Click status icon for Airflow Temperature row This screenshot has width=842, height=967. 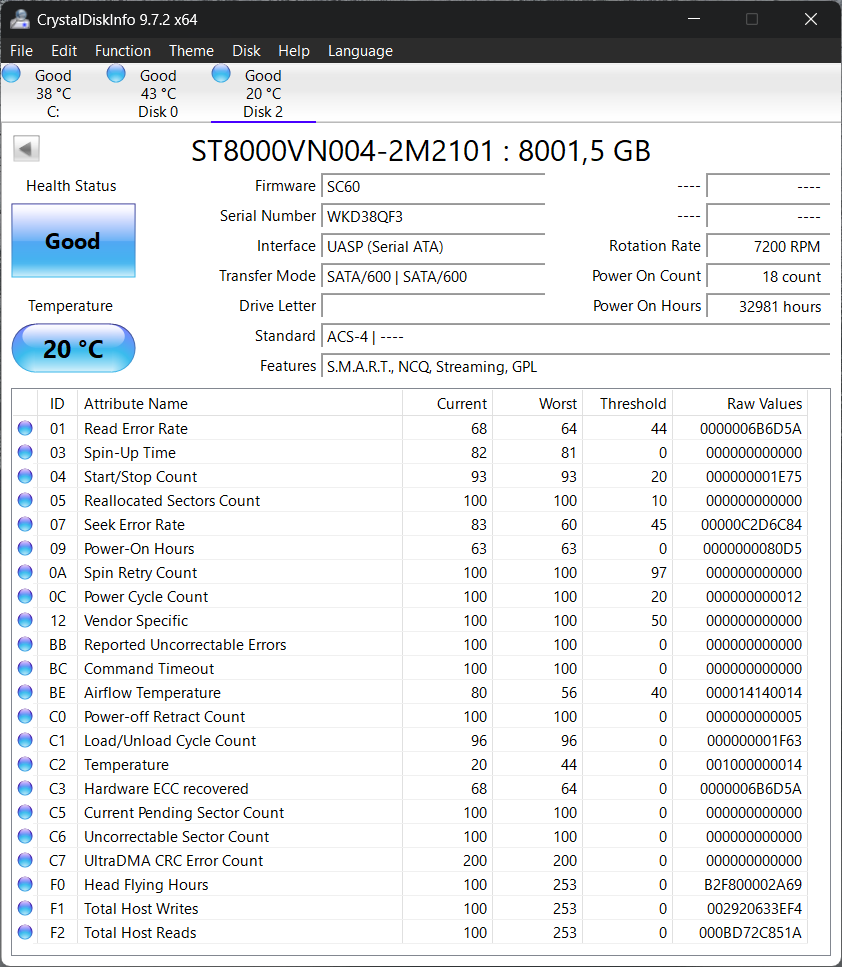tap(25, 693)
